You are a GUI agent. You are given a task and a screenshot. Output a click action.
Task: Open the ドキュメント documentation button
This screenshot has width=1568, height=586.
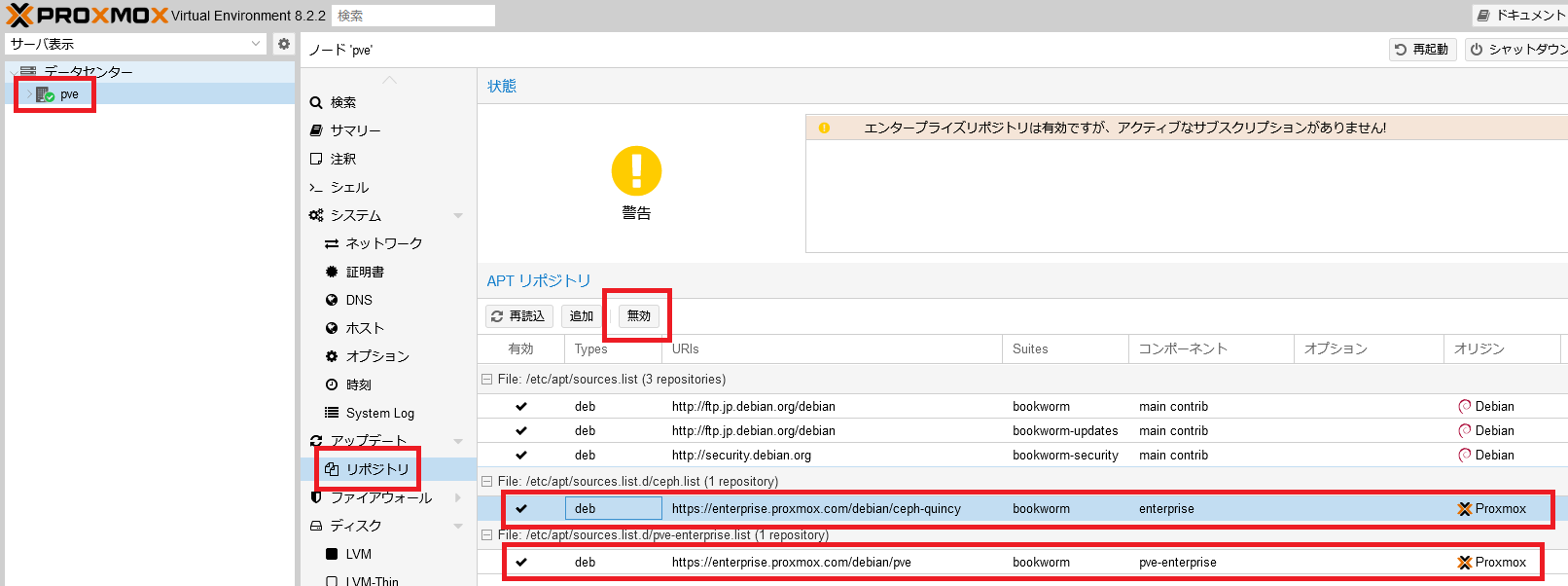[x=1520, y=16]
